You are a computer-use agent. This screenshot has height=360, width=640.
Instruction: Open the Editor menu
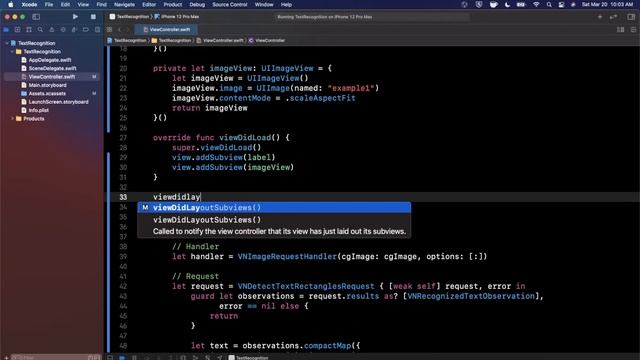pos(149,4)
